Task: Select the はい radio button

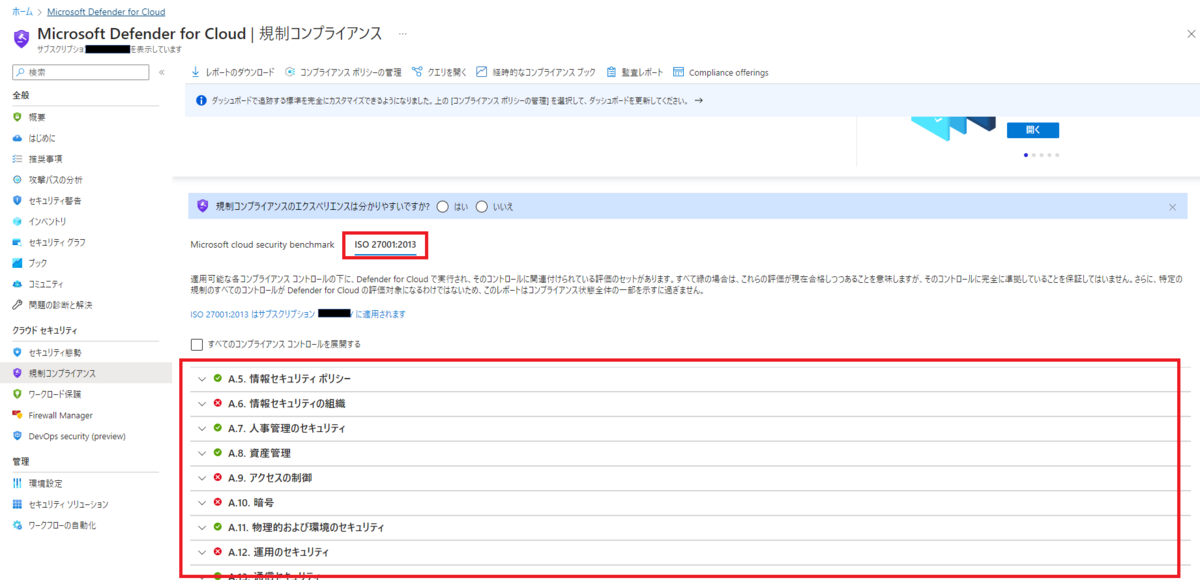Action: pyautogui.click(x=443, y=206)
